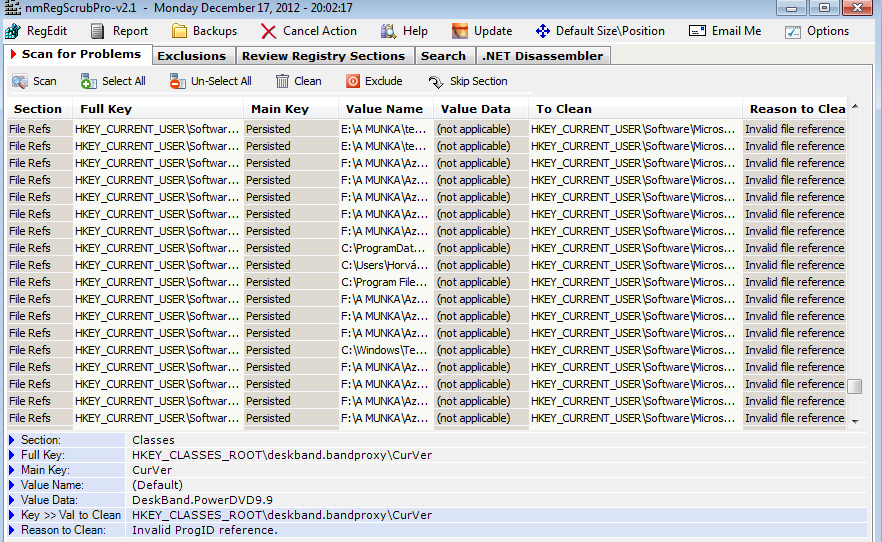This screenshot has width=882, height=542.
Task: Click the Report document icon
Action: point(97,31)
